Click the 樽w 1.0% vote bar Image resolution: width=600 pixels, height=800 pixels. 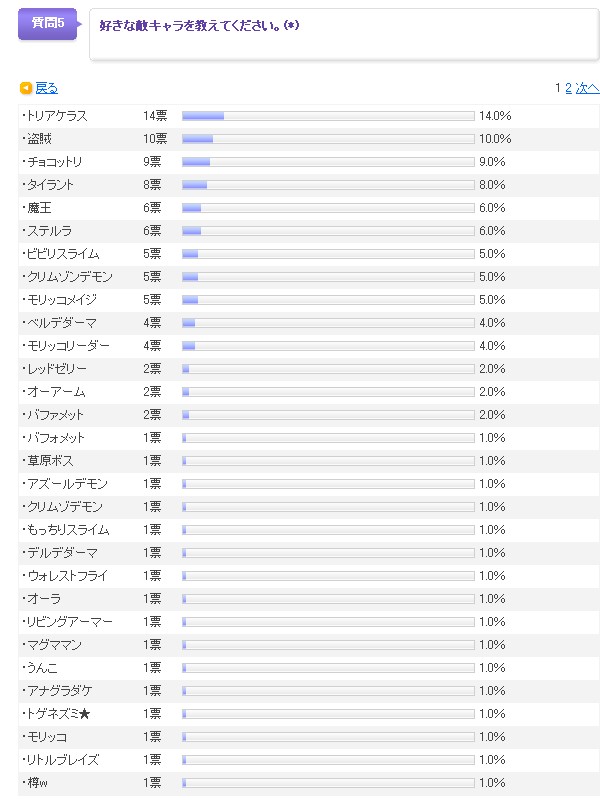coord(328,783)
